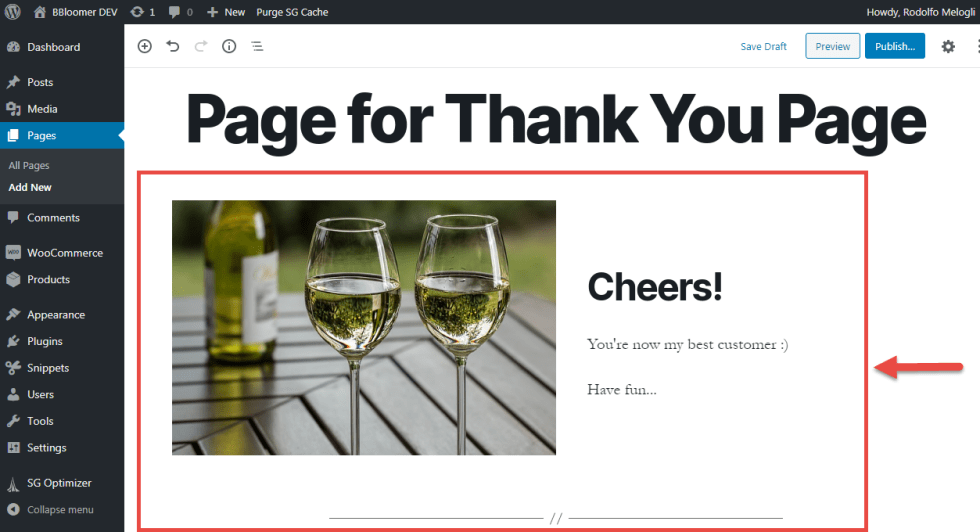Click the WooCommerce logo icon

pyautogui.click(x=13, y=253)
